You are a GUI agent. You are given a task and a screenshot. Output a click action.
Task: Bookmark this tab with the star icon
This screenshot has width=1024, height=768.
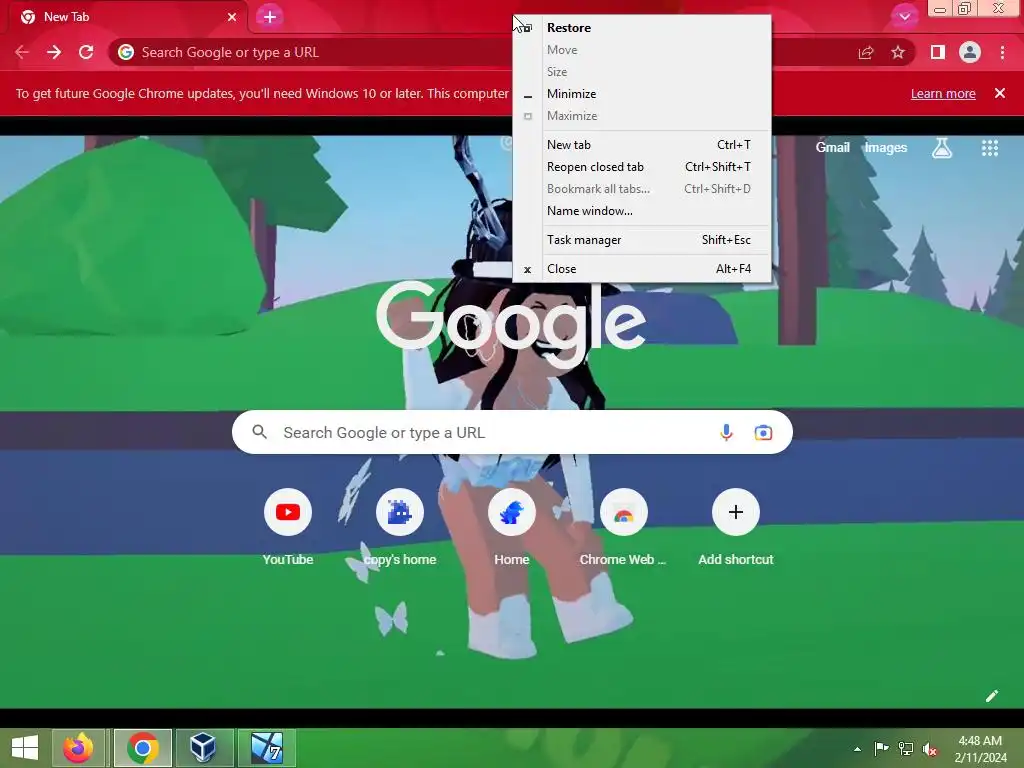tap(898, 52)
